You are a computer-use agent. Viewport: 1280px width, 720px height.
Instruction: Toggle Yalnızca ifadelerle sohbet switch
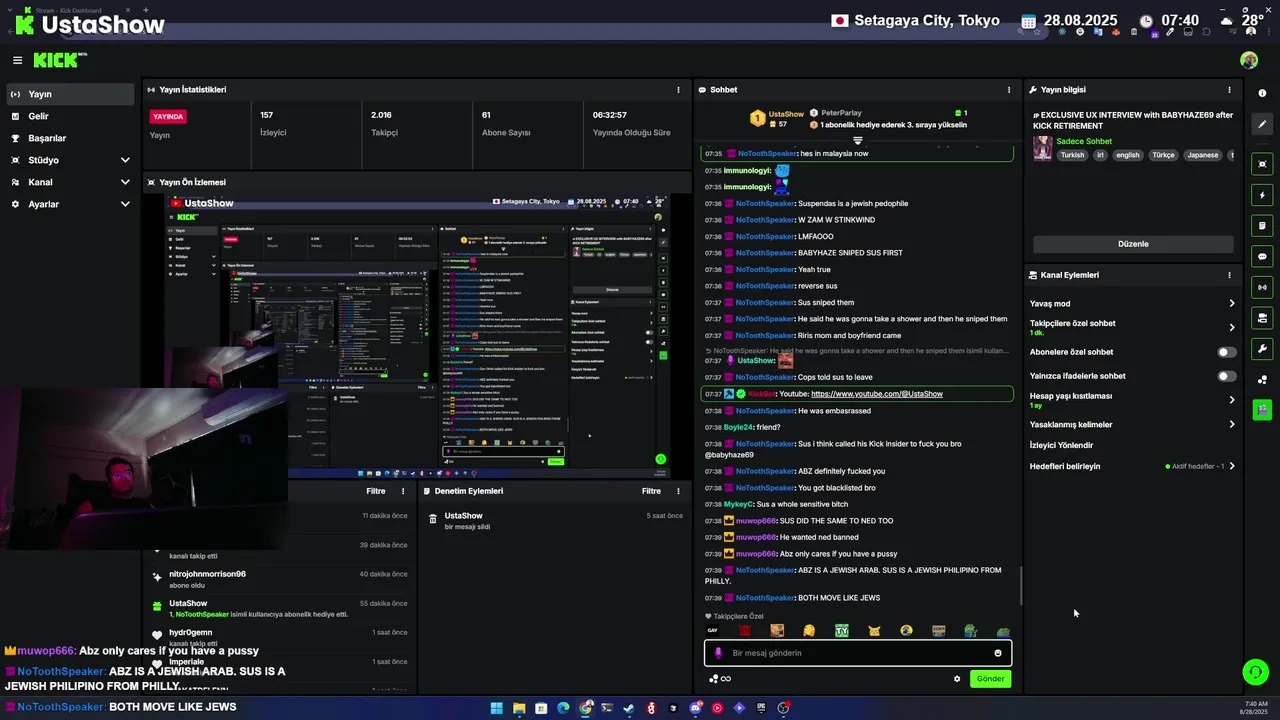click(x=1227, y=376)
